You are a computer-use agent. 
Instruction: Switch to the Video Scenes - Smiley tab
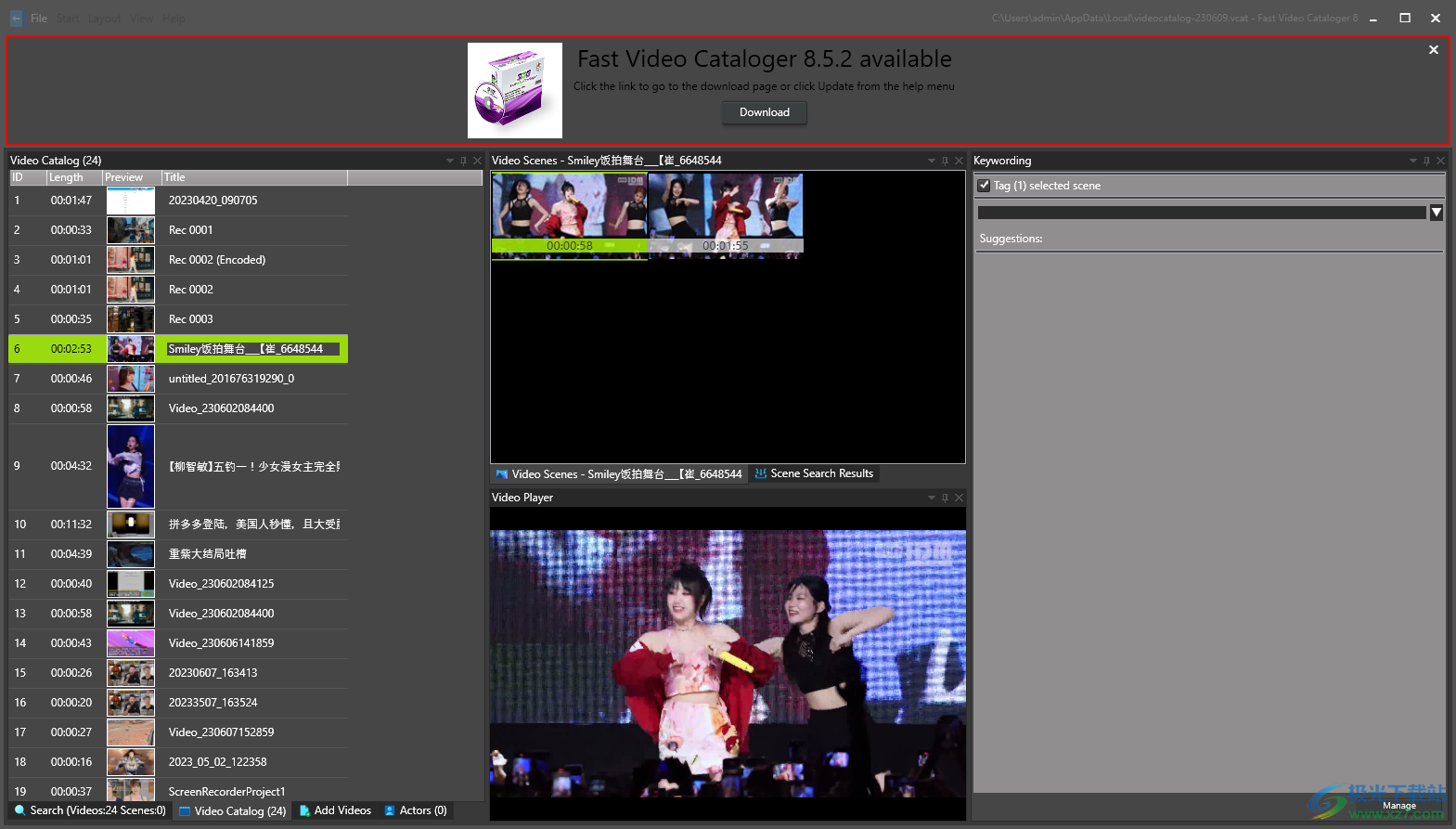click(x=619, y=474)
